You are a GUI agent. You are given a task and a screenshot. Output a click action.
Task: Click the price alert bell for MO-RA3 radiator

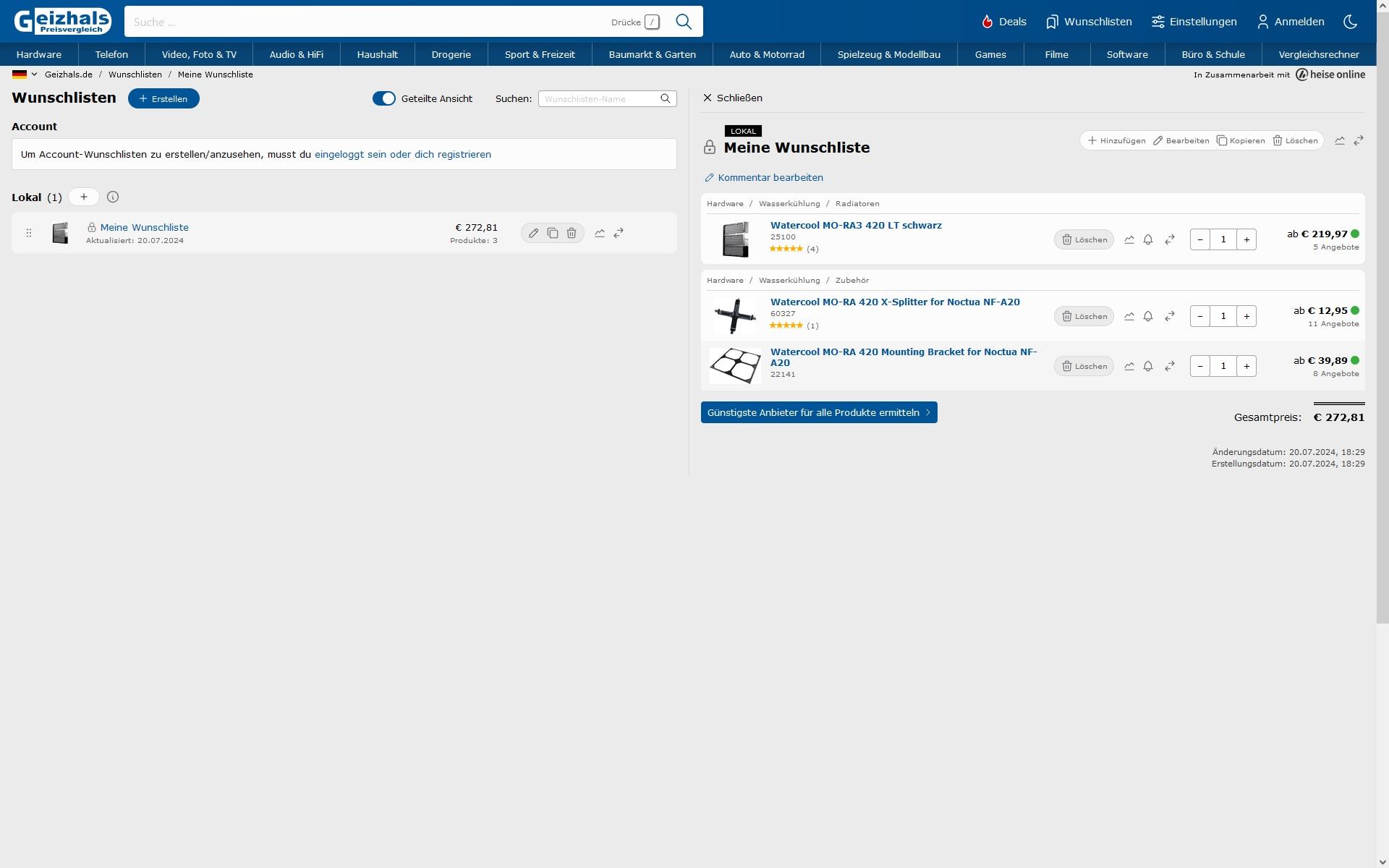click(x=1148, y=239)
